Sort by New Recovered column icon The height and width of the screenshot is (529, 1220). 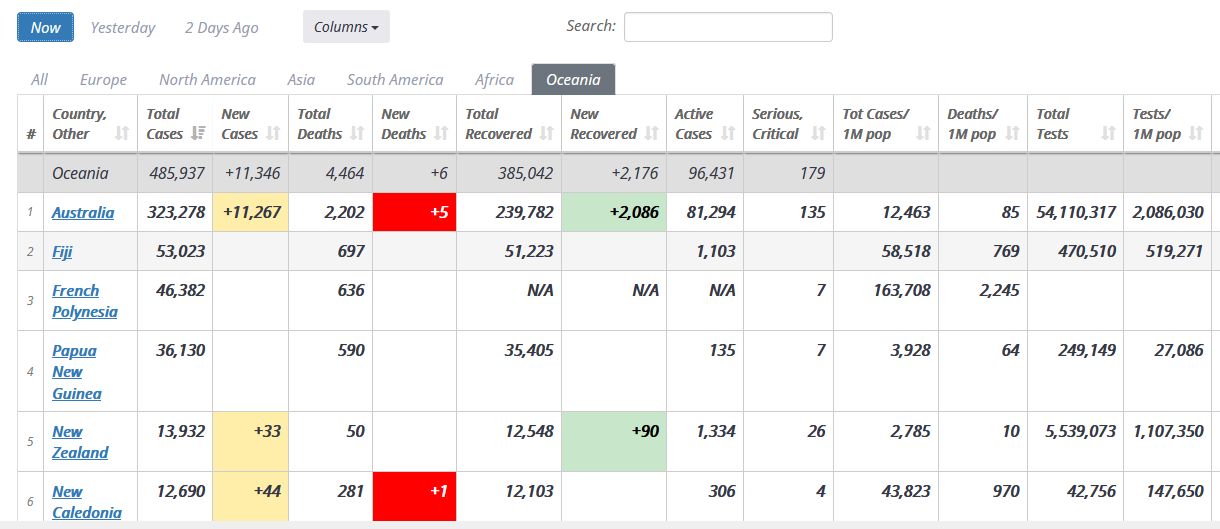[x=652, y=134]
